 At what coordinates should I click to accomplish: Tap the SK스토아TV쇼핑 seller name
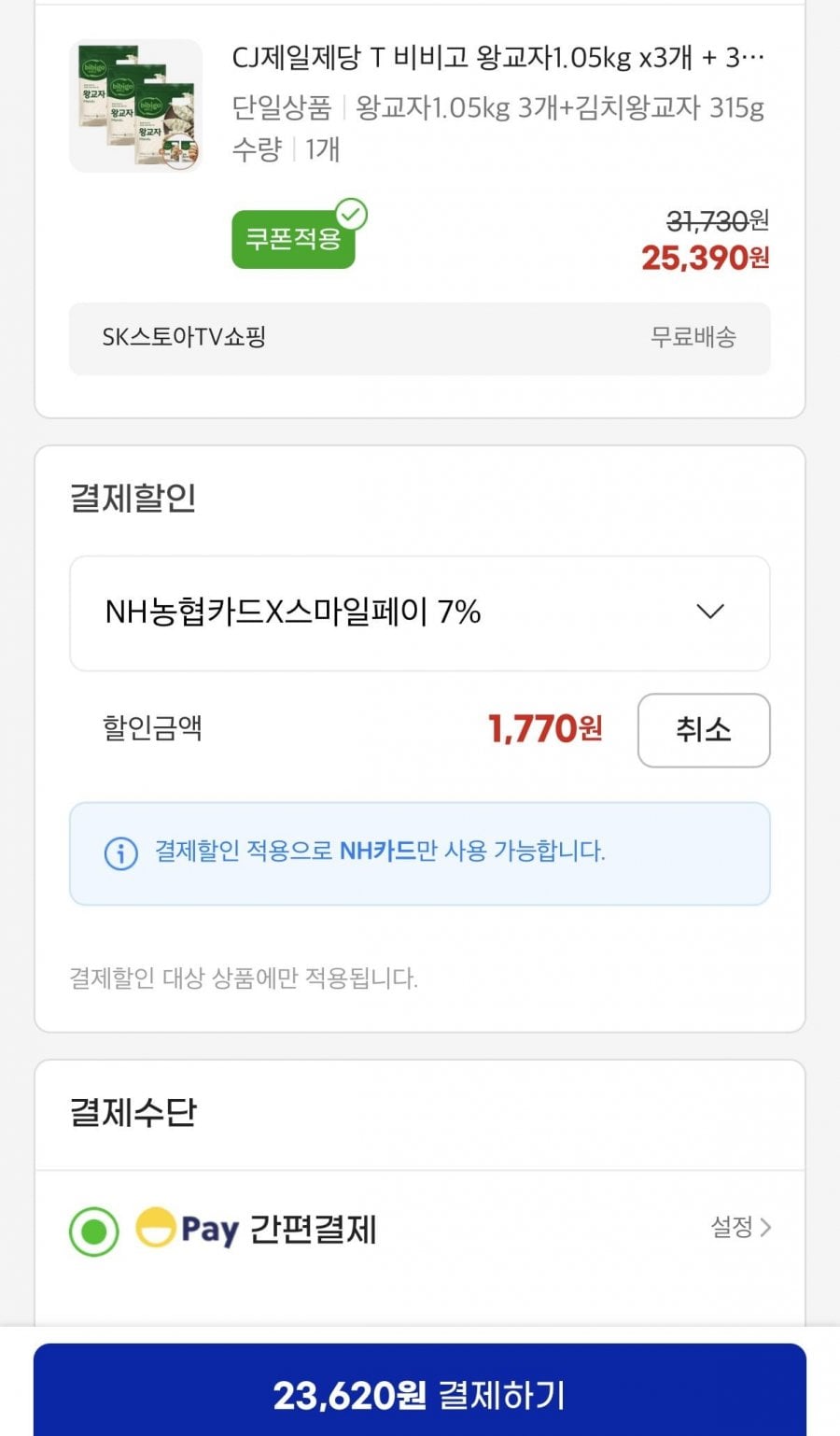click(x=184, y=337)
